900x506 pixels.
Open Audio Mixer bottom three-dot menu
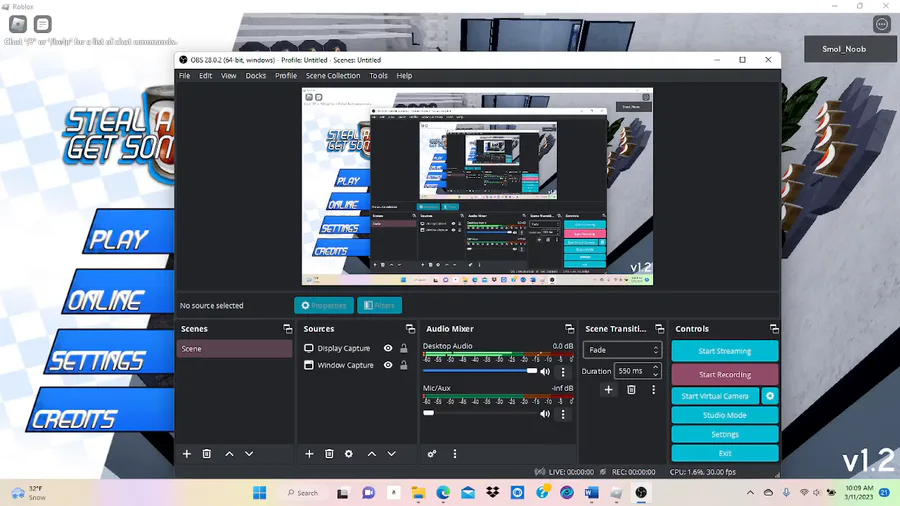[455, 454]
